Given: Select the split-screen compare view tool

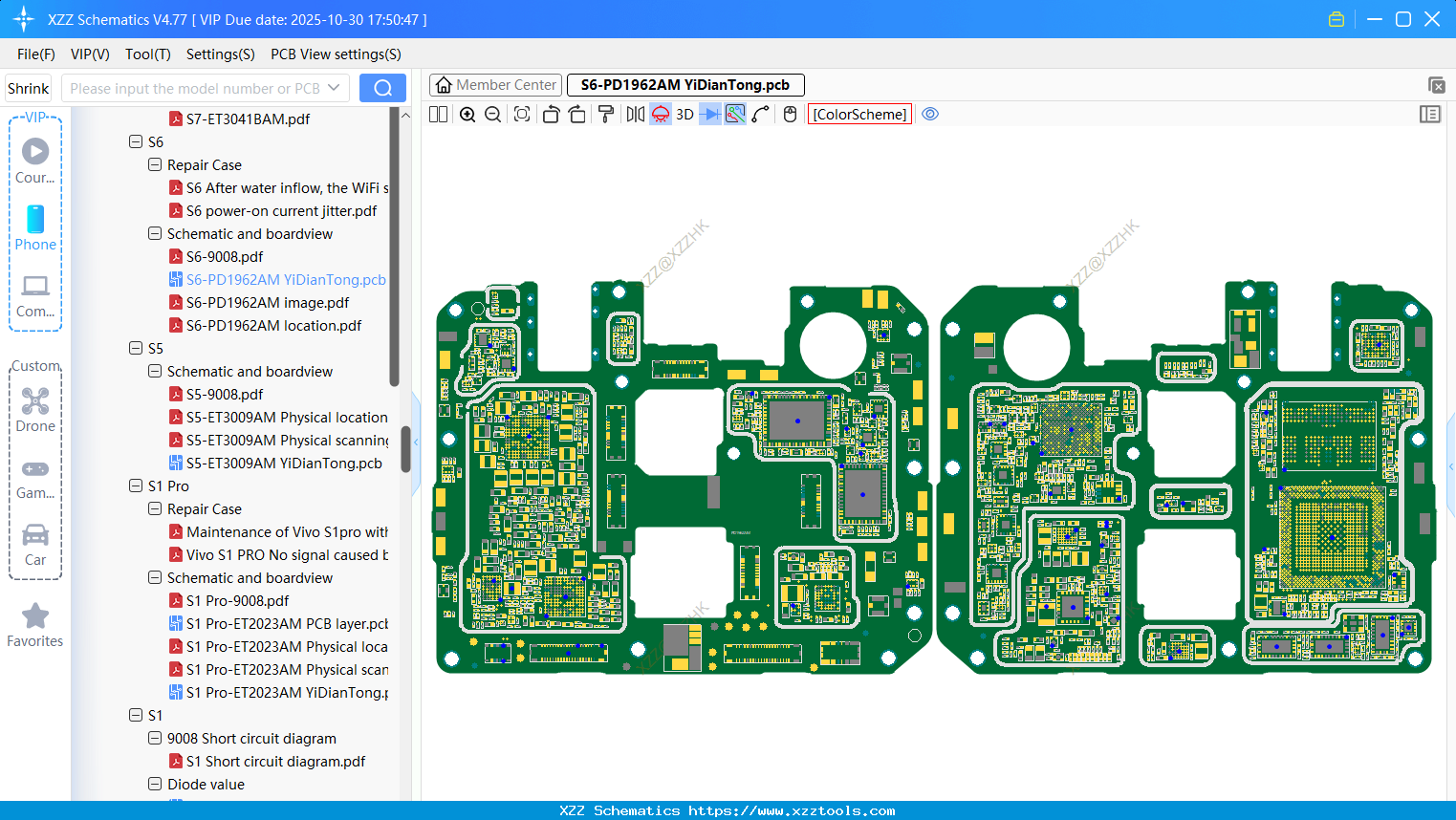Looking at the screenshot, I should tap(437, 114).
